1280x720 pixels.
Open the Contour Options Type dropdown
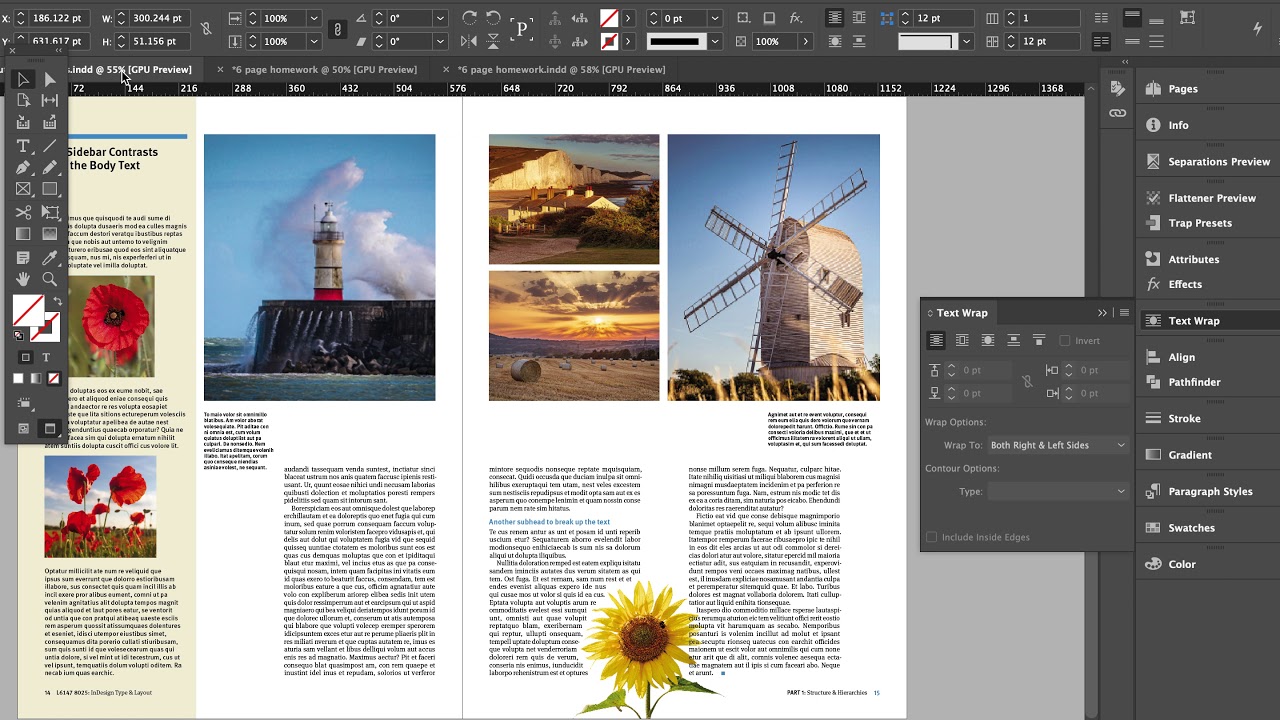click(x=1058, y=492)
